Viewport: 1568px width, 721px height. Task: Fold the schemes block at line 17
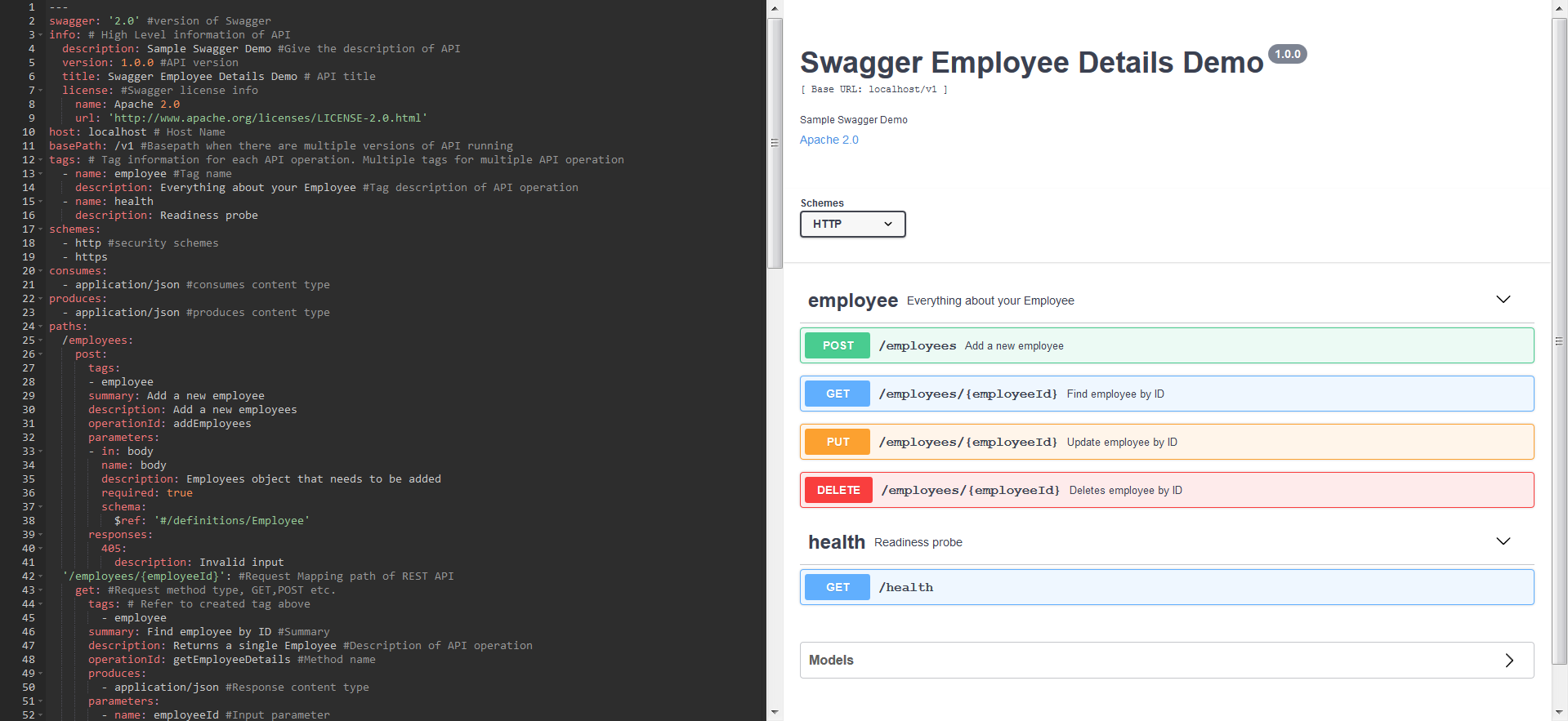pyautogui.click(x=41, y=229)
